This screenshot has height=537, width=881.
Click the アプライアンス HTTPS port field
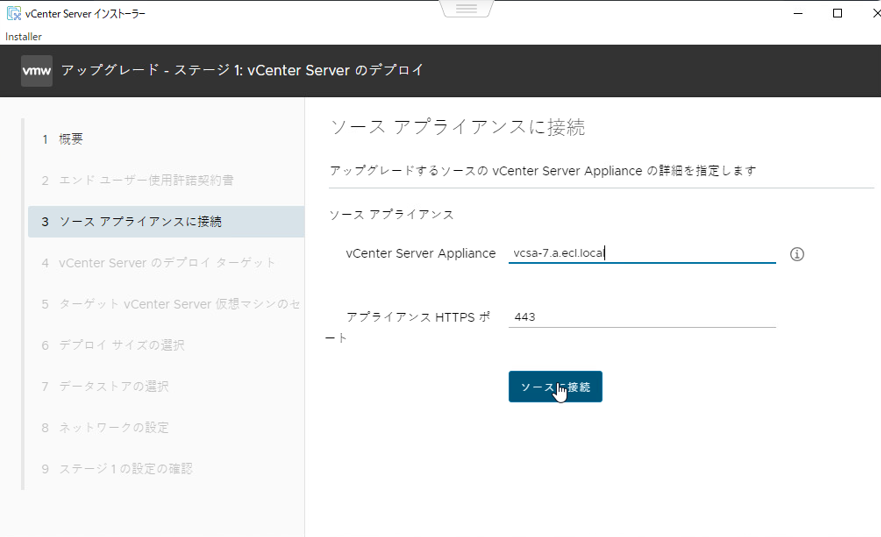(x=641, y=317)
